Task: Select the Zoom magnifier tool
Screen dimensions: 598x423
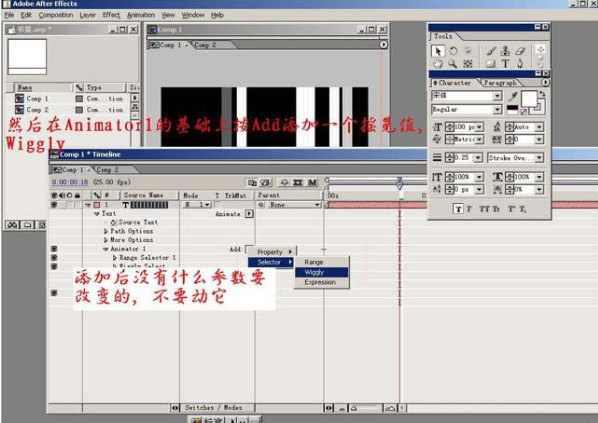Action: [453, 64]
